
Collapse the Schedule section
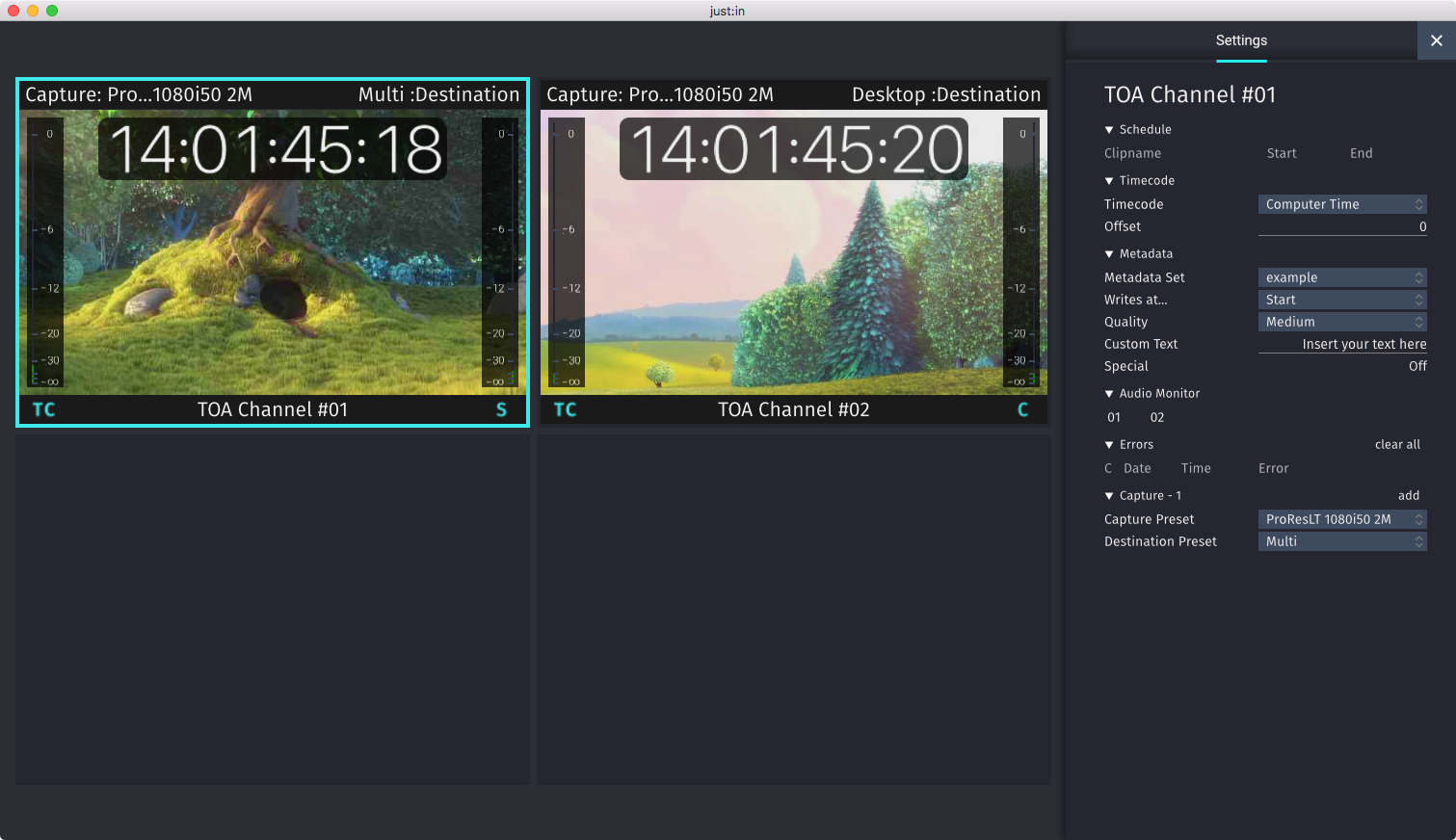tap(1109, 129)
